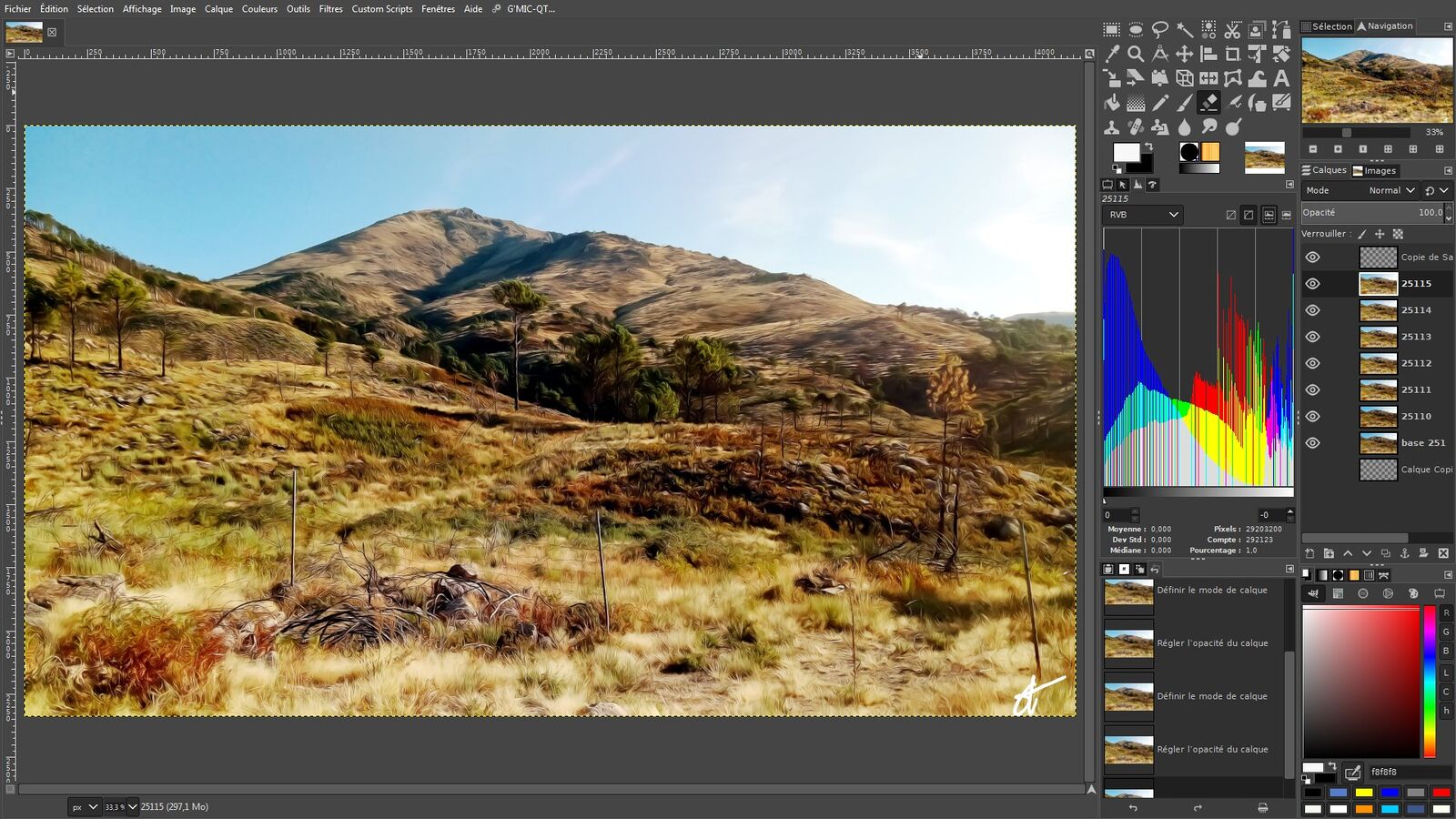Open the Filtres menu
The image size is (1456, 819).
point(330,9)
